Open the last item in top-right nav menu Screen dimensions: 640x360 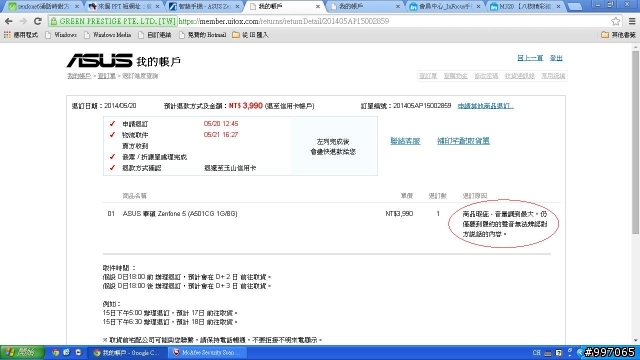pyautogui.click(x=553, y=76)
